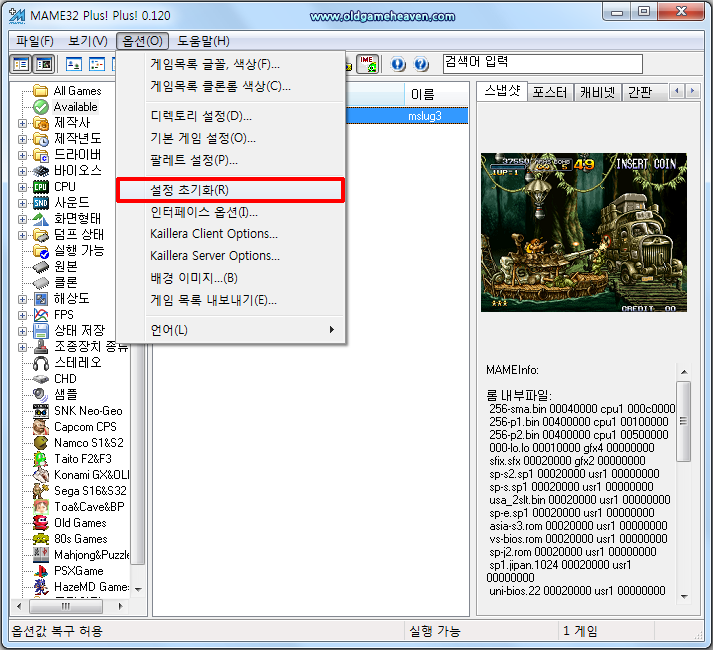Screen dimensions: 713x650
Task: Click the 이름 column header
Action: [437, 94]
